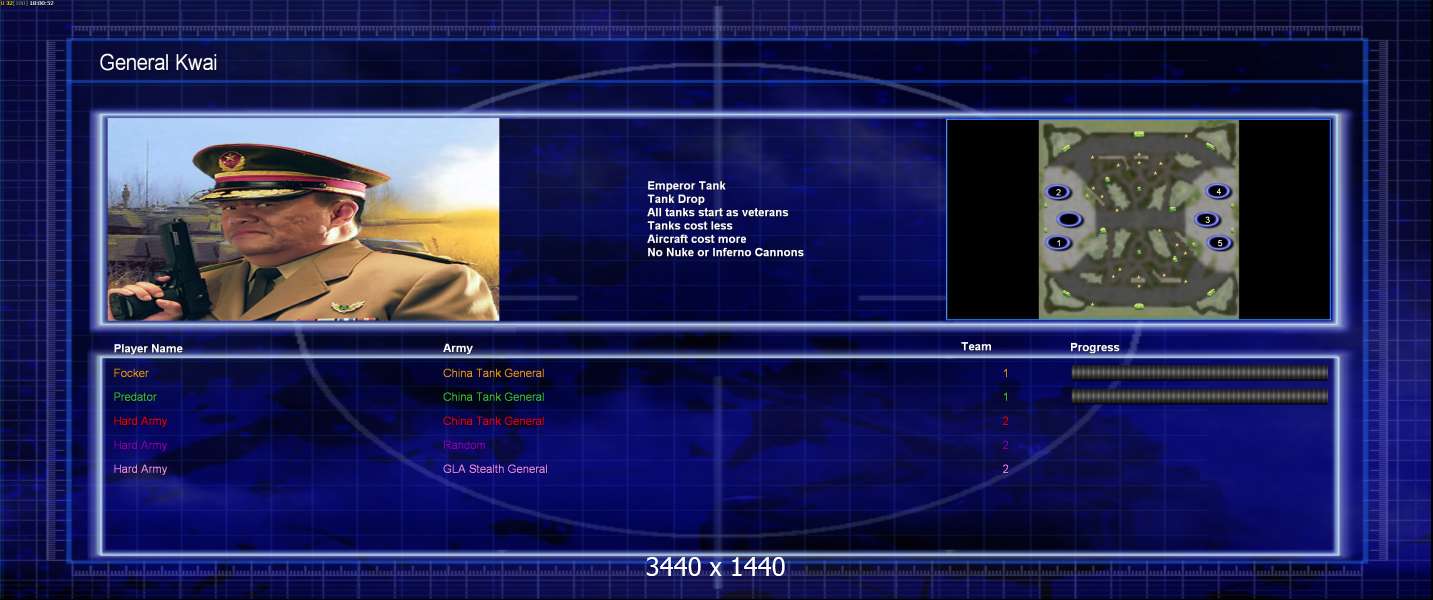Select player name Focker
Image resolution: width=1433 pixels, height=600 pixels.
pos(131,373)
